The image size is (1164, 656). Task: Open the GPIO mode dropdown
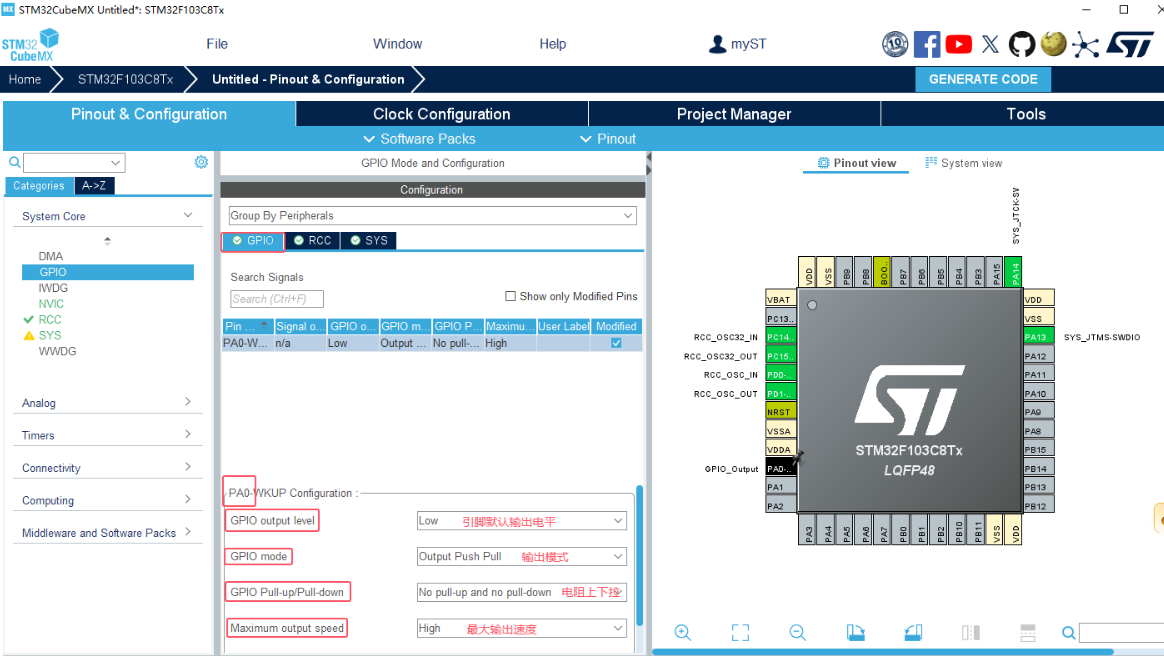(x=522, y=557)
